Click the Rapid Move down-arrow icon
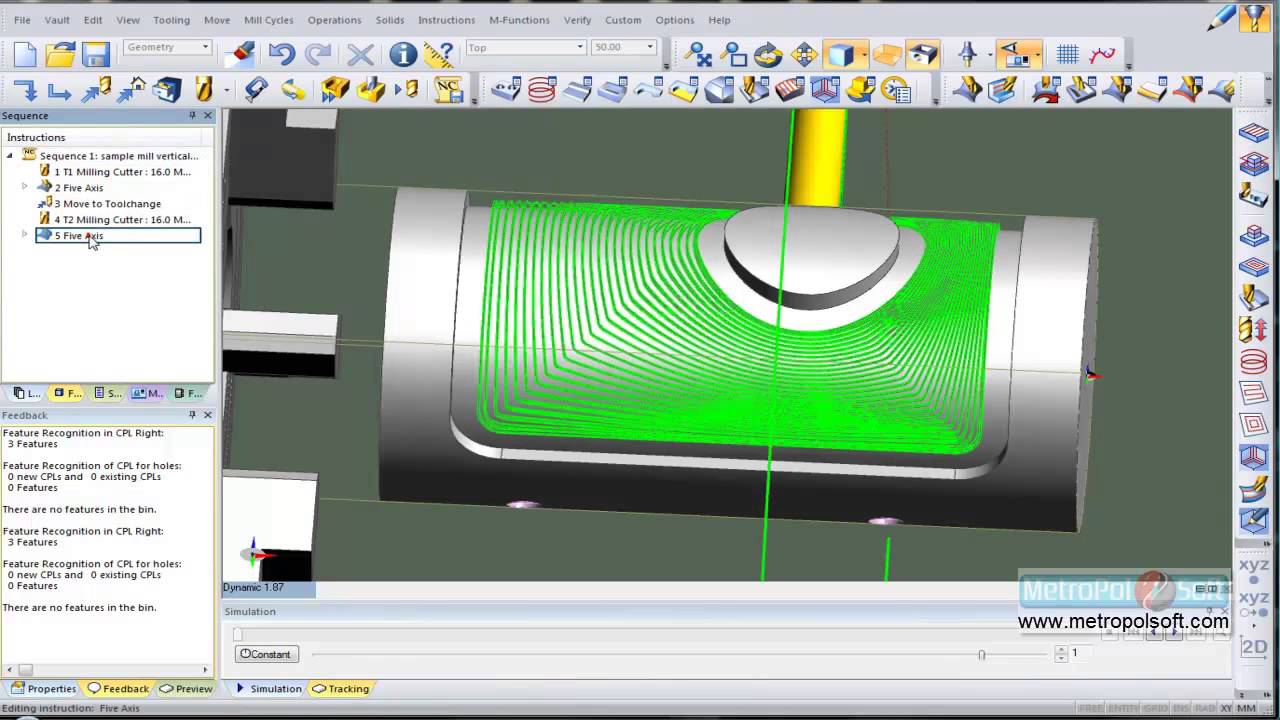 (x=25, y=91)
